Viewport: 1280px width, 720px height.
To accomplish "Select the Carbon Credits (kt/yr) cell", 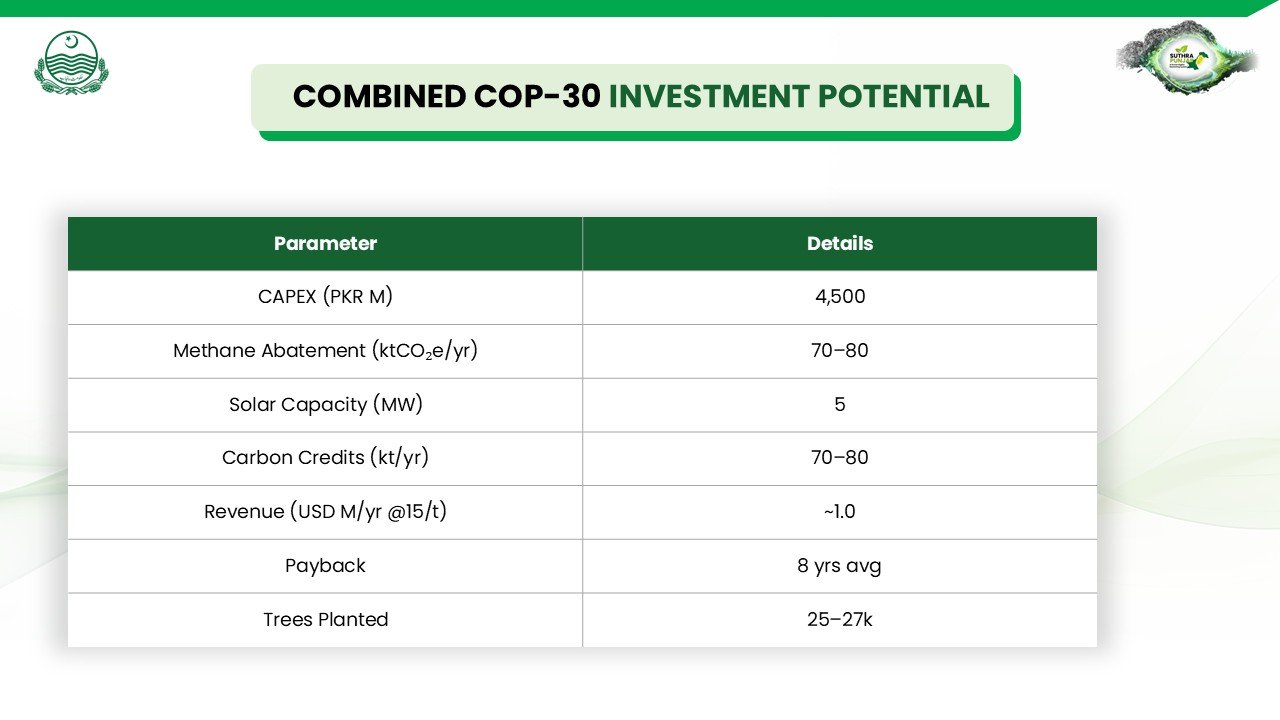I will point(325,458).
